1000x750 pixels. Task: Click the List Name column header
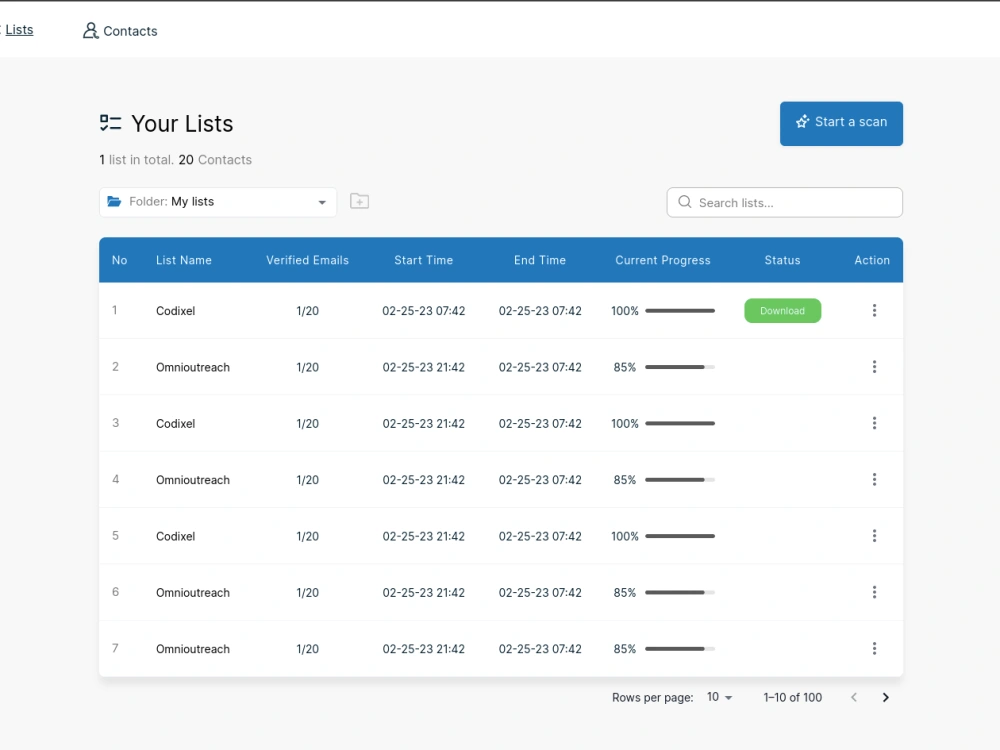point(184,260)
